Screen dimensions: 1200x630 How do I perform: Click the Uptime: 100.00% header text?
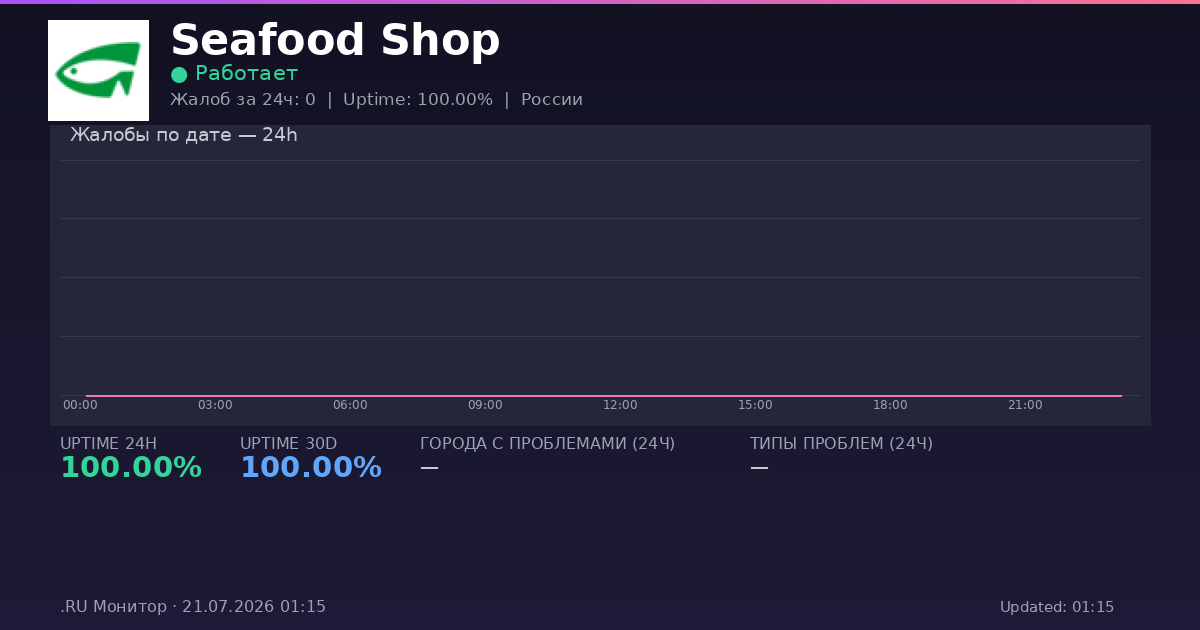point(418,100)
